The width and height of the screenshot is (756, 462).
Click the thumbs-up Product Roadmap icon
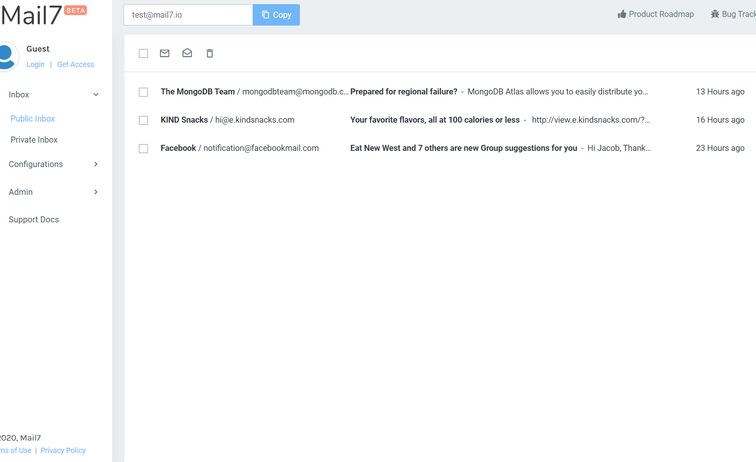622,14
